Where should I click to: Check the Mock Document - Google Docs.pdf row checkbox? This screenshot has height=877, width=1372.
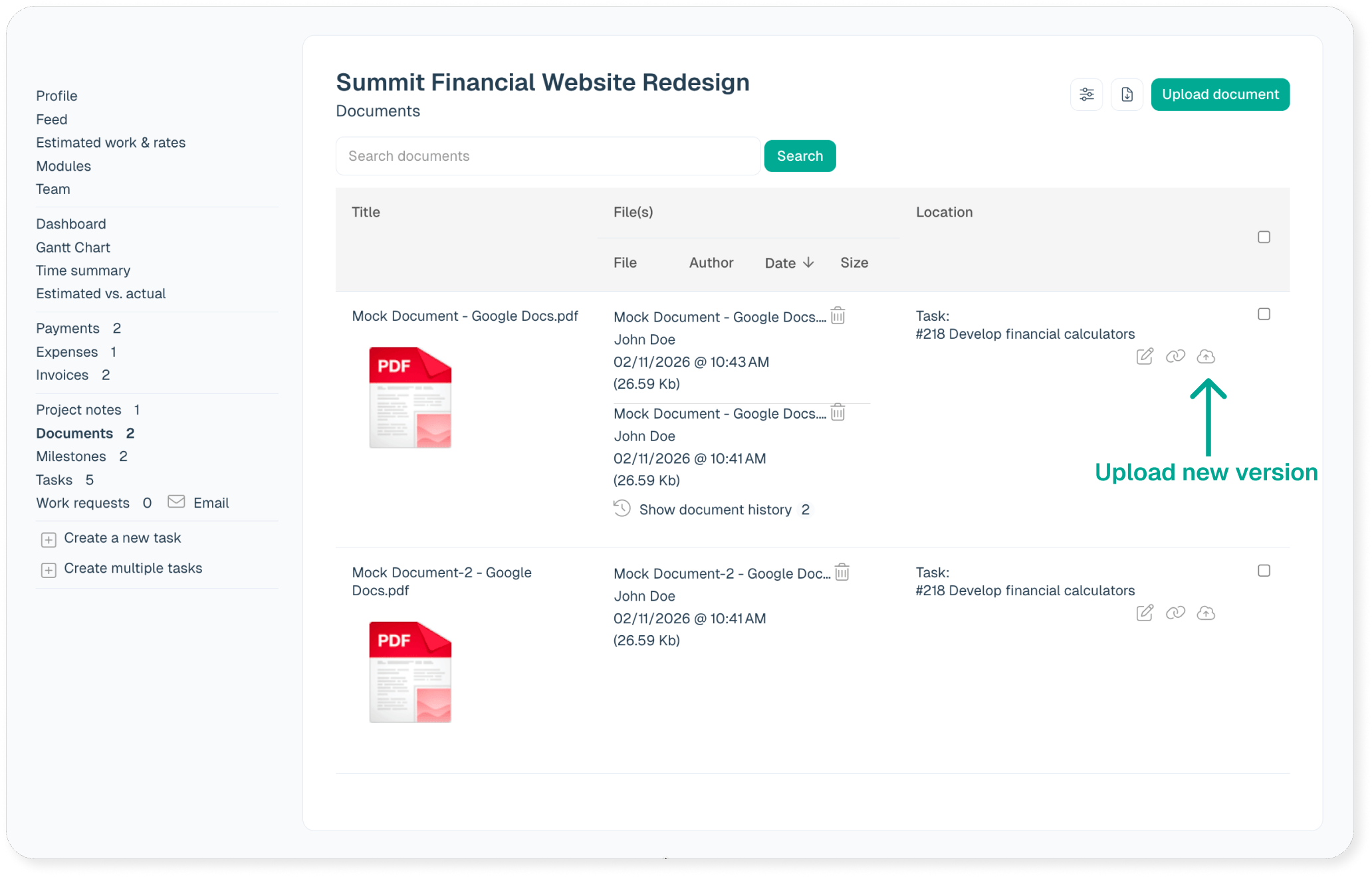click(1264, 314)
